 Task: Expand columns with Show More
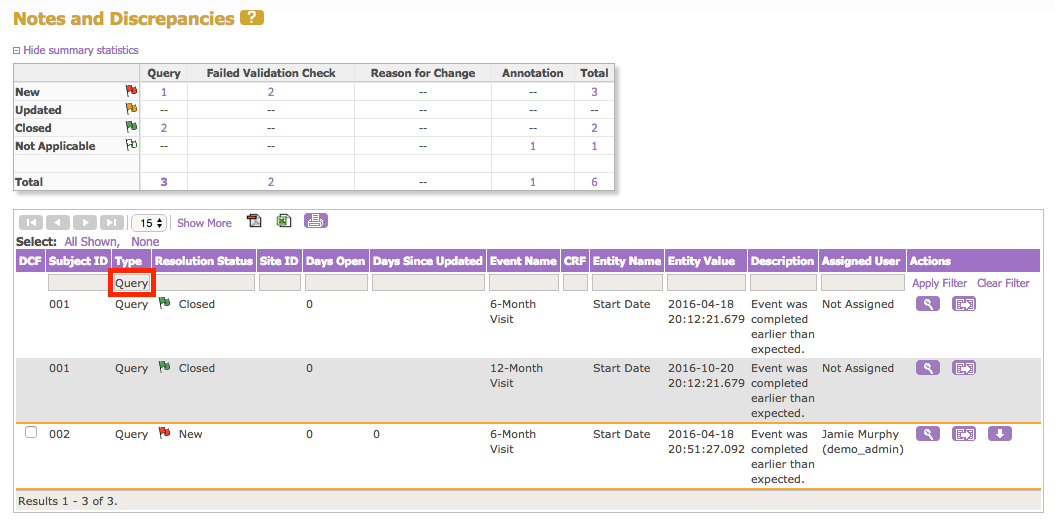point(204,223)
